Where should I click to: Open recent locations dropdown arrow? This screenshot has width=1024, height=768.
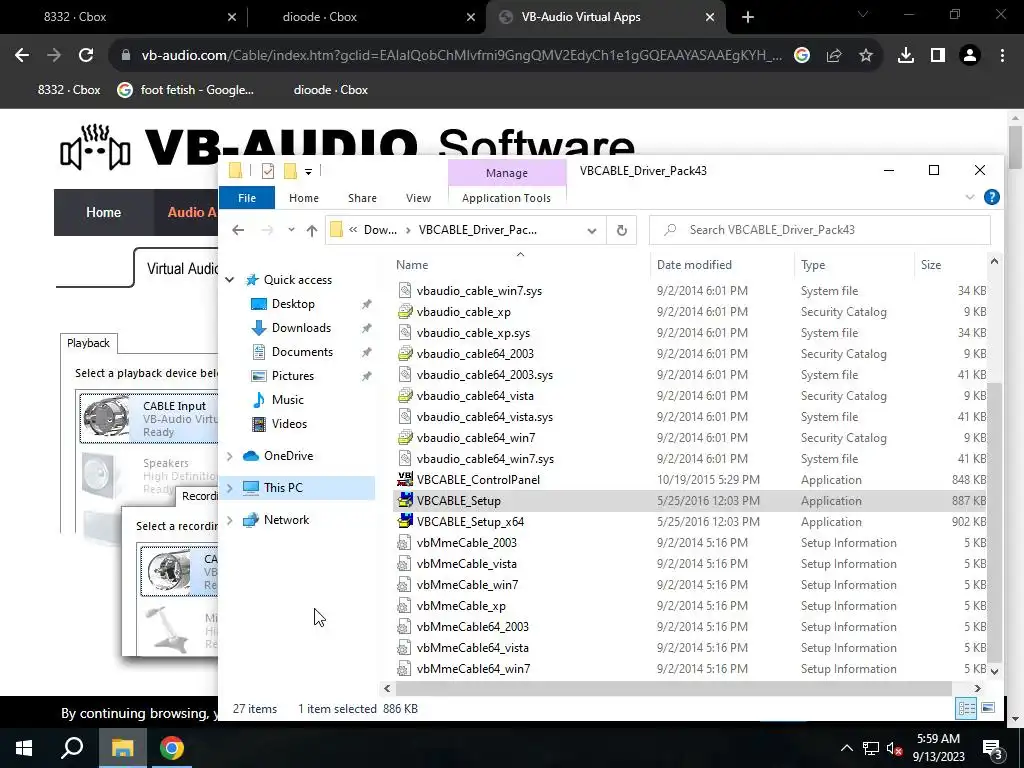click(291, 230)
